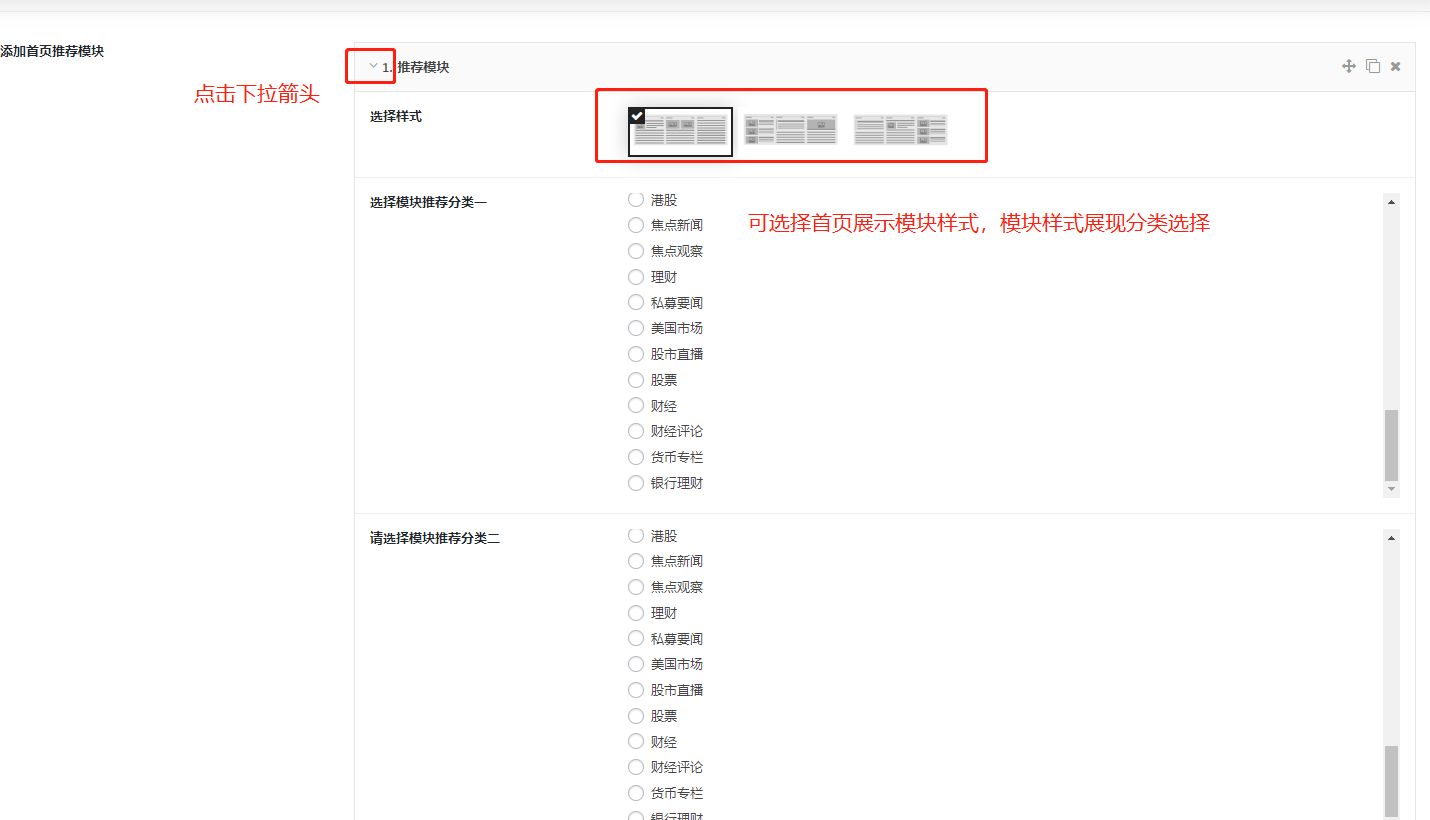Select 股市直播 under 请选择模块推荐分类二
Viewport: 1430px width, 820px height.
[x=636, y=690]
